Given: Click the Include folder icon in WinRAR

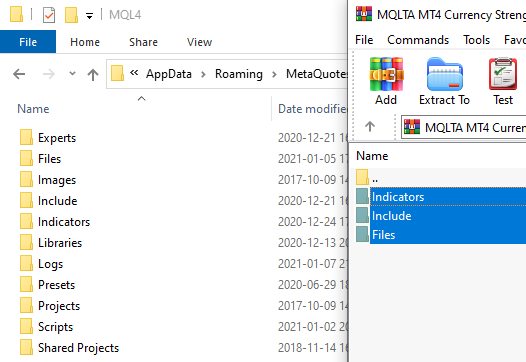Looking at the screenshot, I should pyautogui.click(x=362, y=215).
